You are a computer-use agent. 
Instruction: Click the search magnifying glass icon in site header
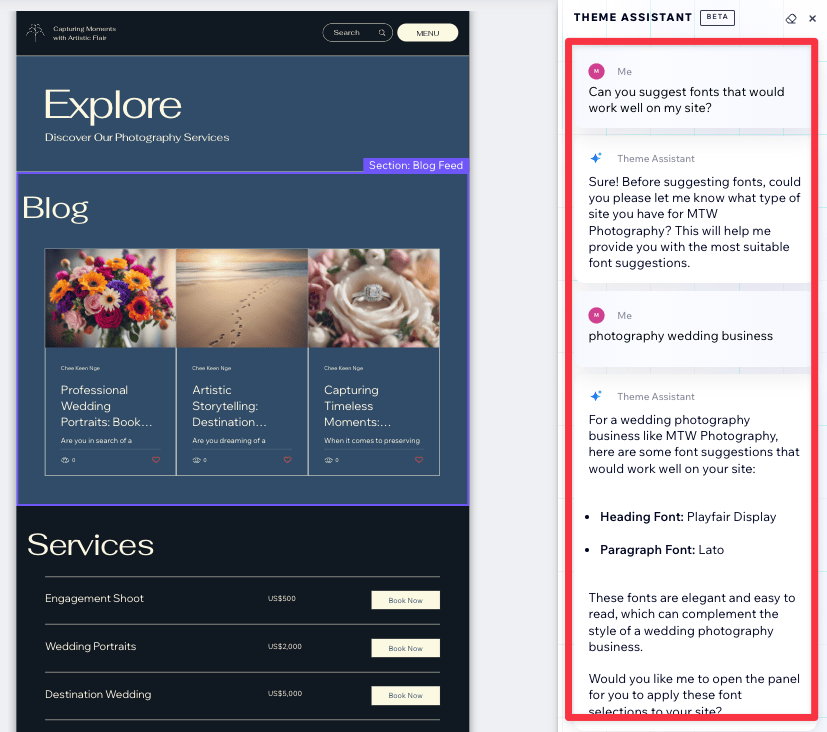(x=381, y=32)
